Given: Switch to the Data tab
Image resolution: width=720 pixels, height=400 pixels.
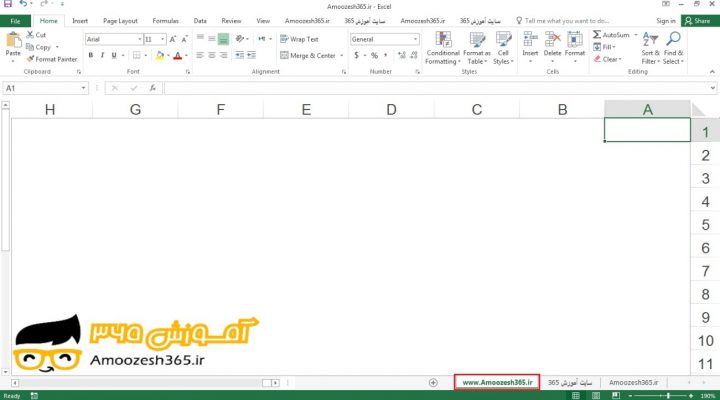Looking at the screenshot, I should point(200,21).
